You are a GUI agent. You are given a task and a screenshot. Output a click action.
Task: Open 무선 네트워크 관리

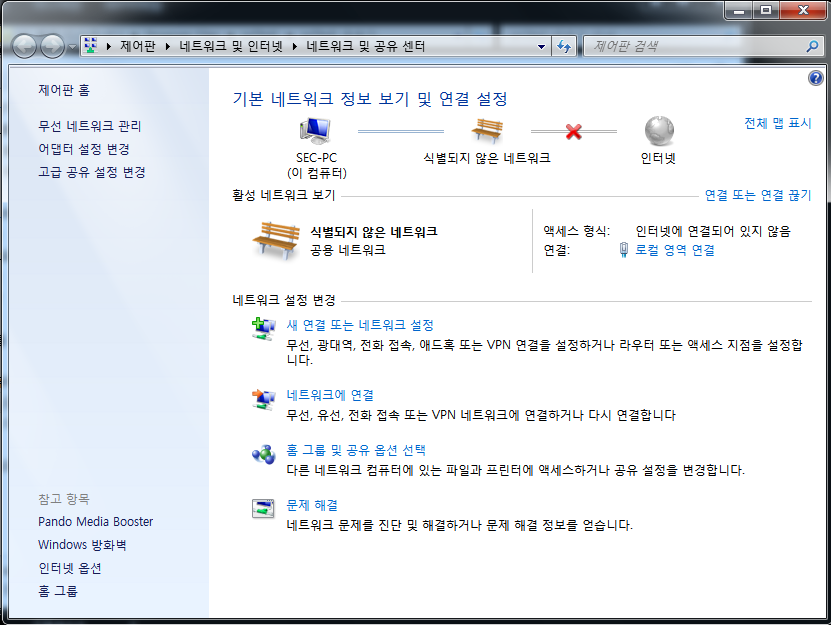click(90, 126)
